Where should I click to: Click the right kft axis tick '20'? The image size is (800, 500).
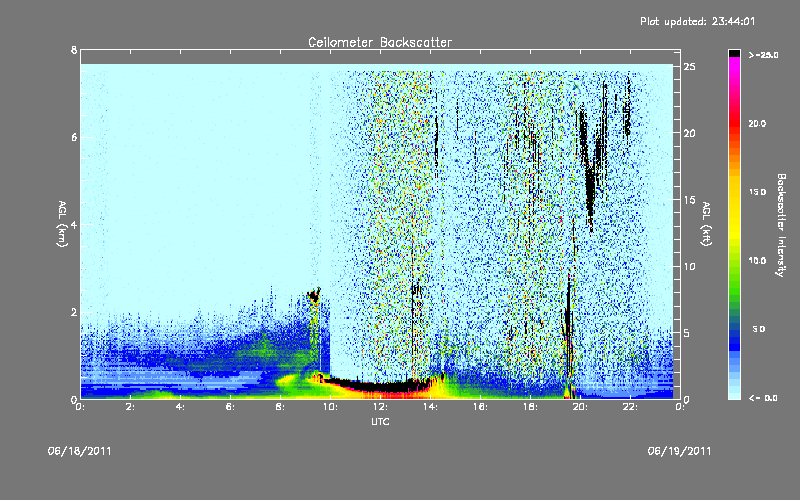[x=690, y=133]
